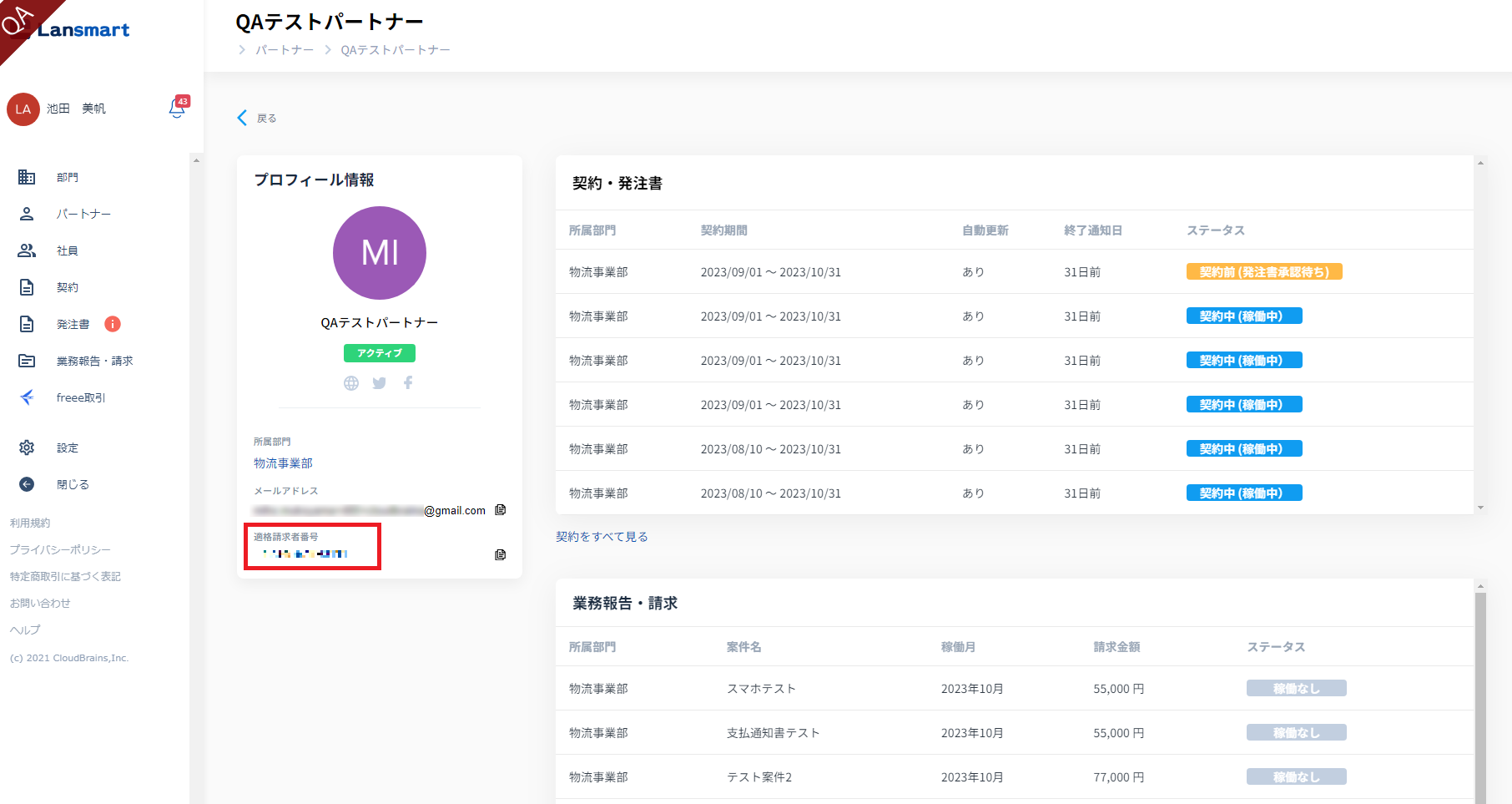Copy the 適格請求者番号 with copy icon

pos(501,555)
